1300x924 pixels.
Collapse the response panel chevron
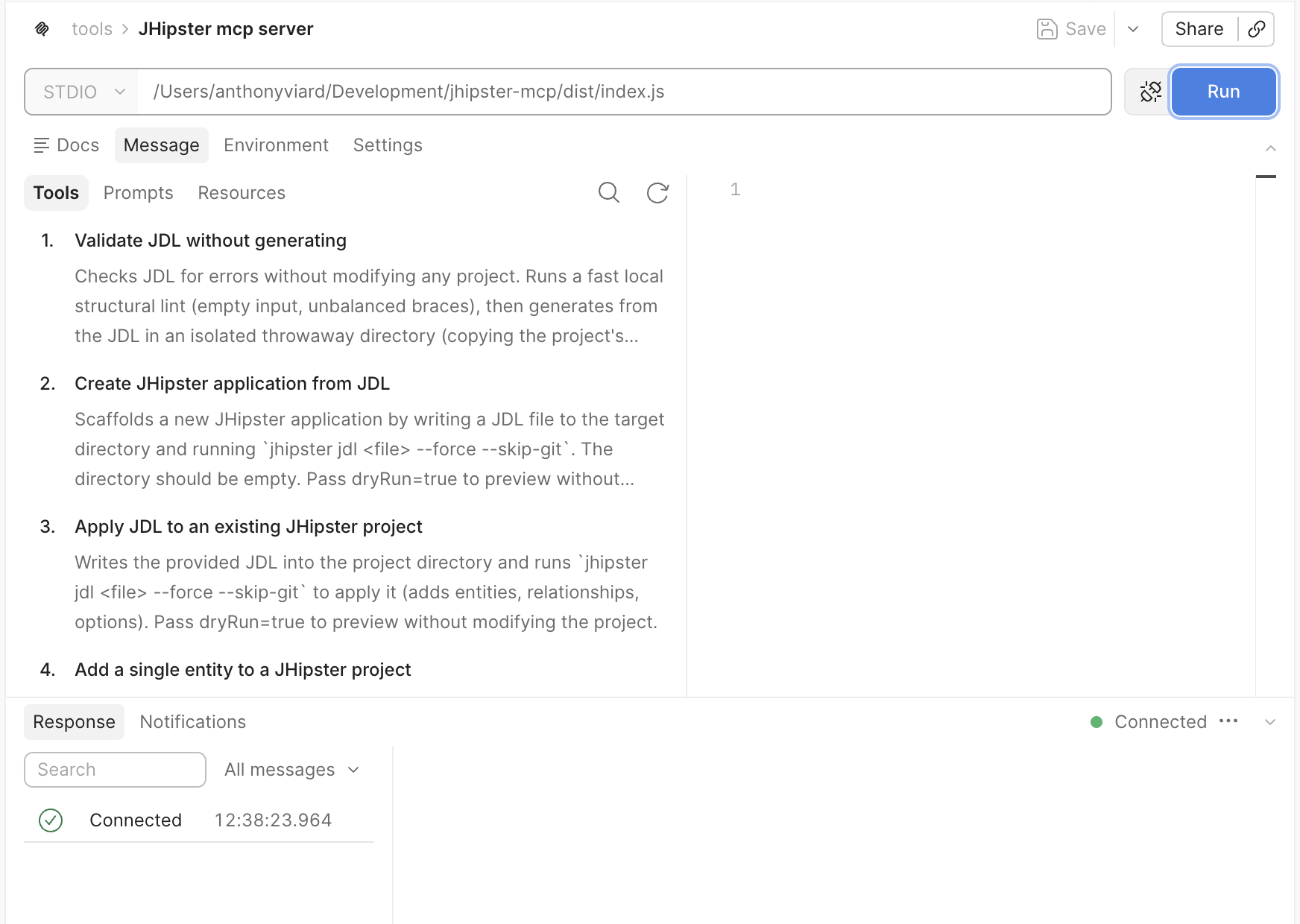(x=1270, y=722)
